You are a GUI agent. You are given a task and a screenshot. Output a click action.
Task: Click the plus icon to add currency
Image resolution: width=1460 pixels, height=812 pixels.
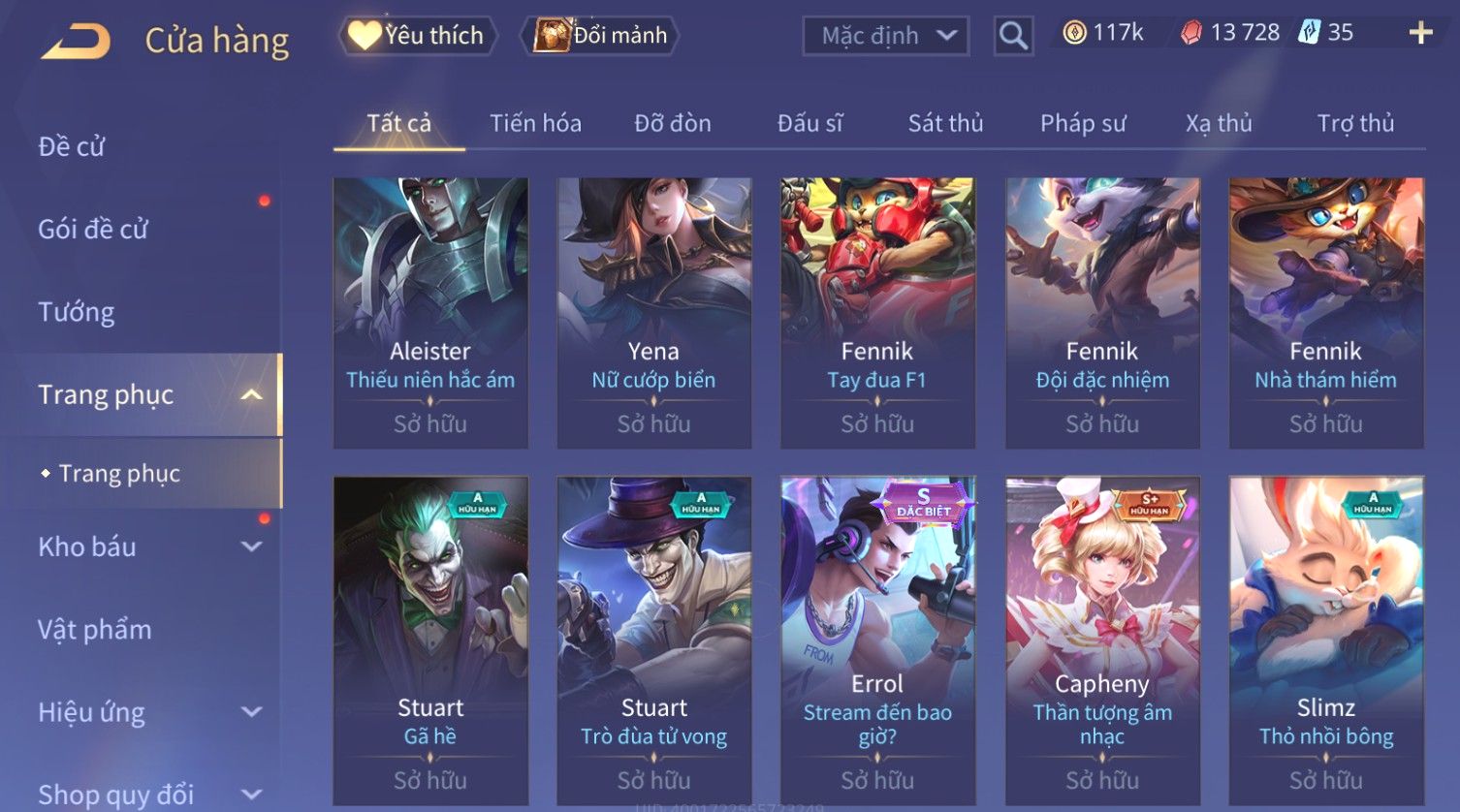1420,33
